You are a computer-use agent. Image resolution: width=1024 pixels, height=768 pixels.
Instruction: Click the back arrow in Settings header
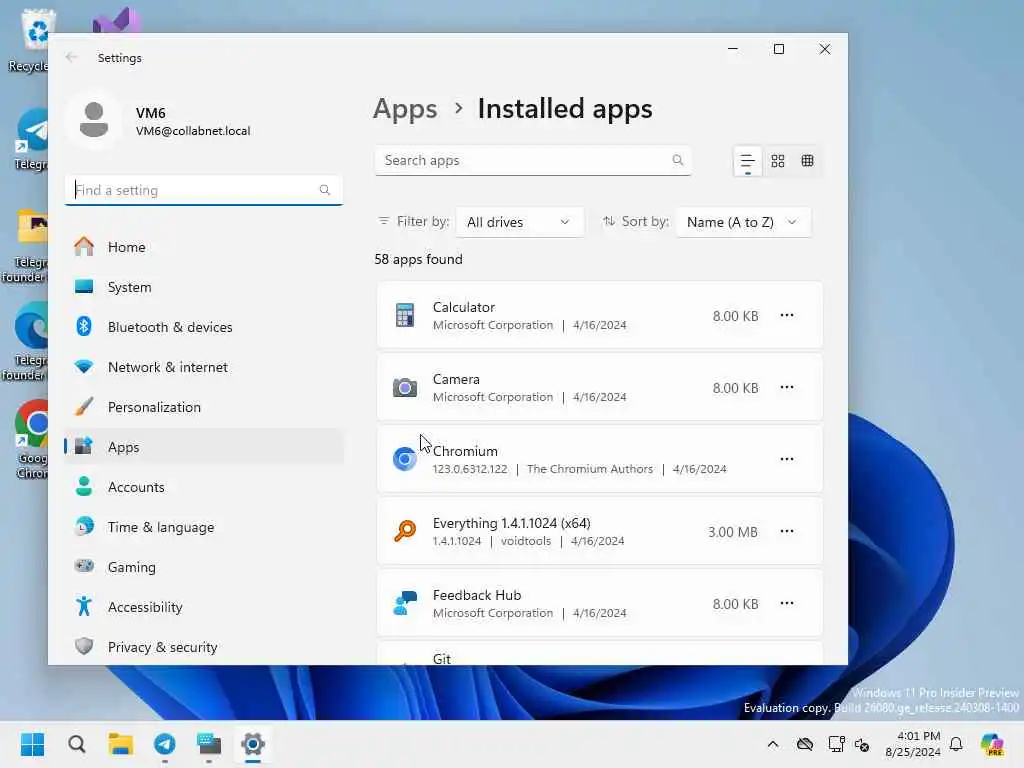point(71,57)
